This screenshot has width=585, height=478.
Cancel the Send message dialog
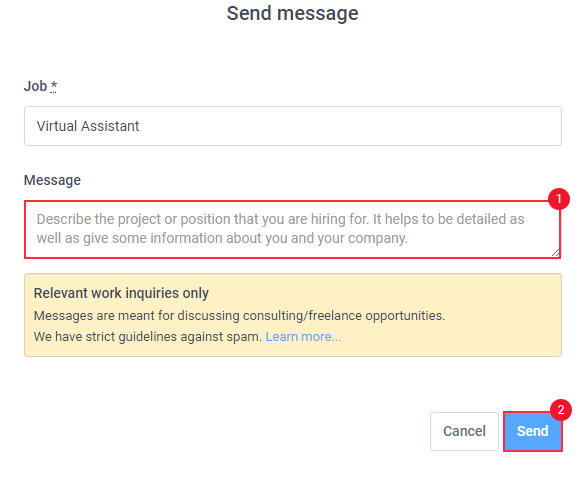click(x=464, y=431)
